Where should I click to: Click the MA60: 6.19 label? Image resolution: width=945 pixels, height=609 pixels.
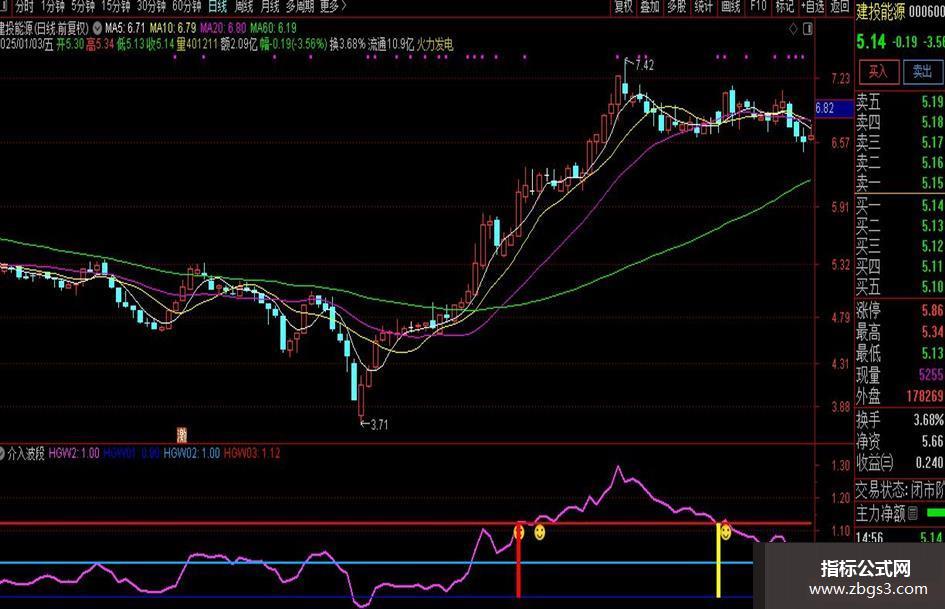273,28
